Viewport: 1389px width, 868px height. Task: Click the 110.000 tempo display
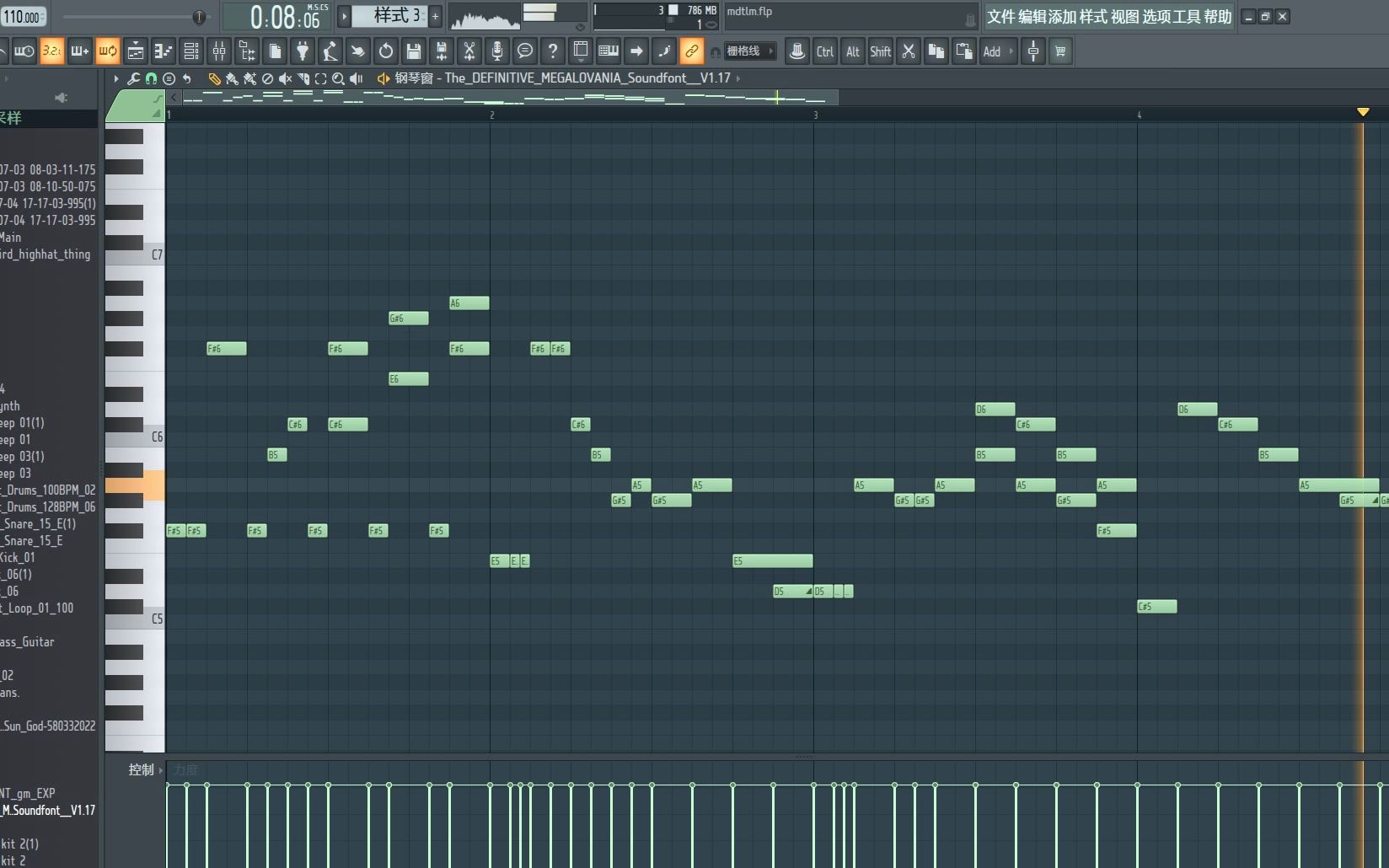tap(23, 16)
